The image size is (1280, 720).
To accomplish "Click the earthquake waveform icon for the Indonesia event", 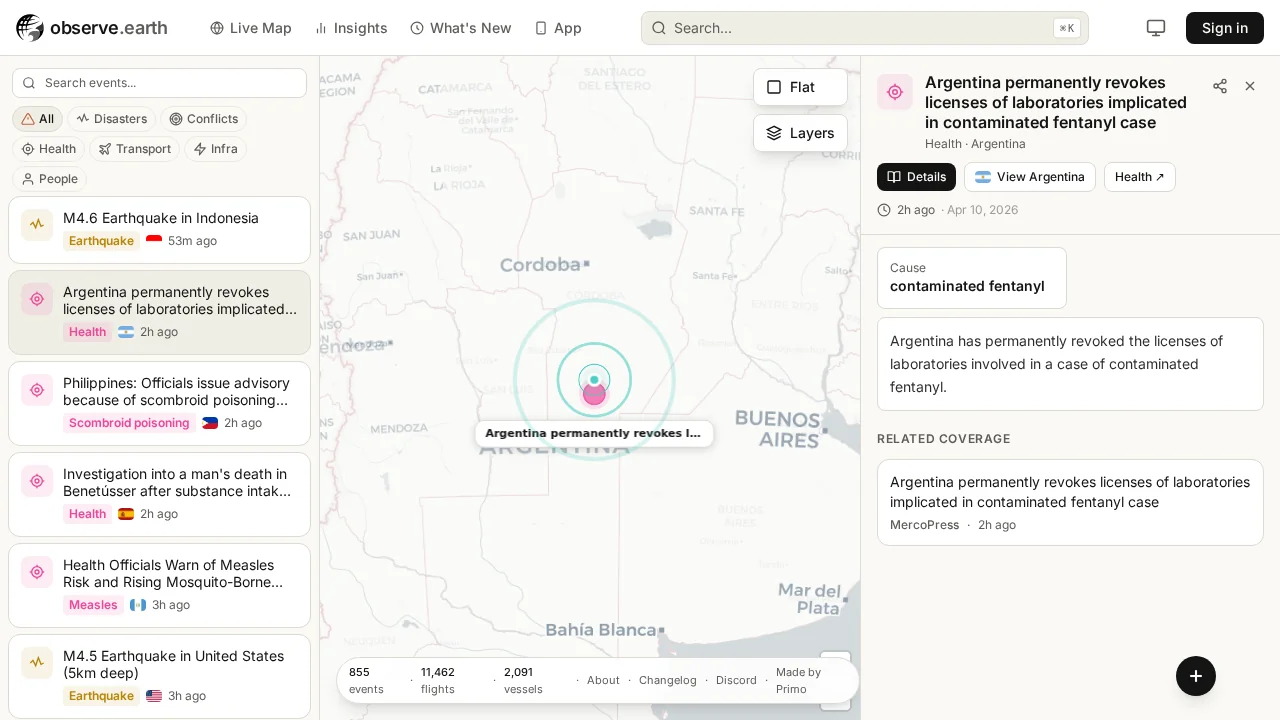I will (x=37, y=224).
